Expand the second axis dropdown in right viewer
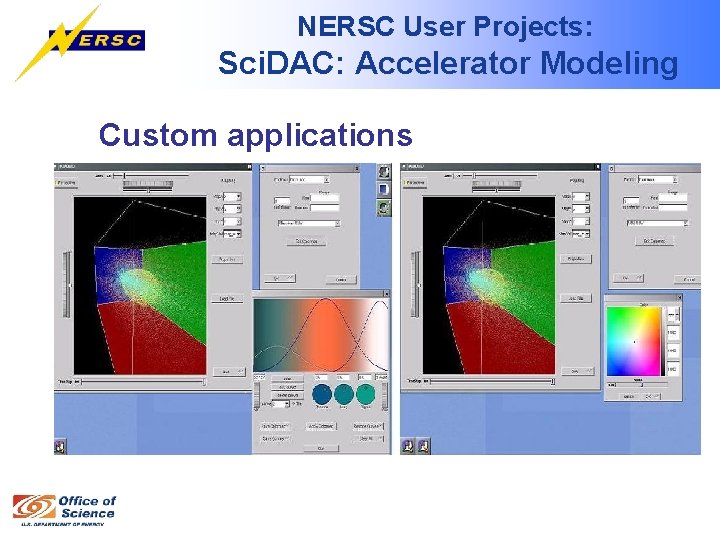The height and width of the screenshot is (540, 720). click(x=580, y=209)
